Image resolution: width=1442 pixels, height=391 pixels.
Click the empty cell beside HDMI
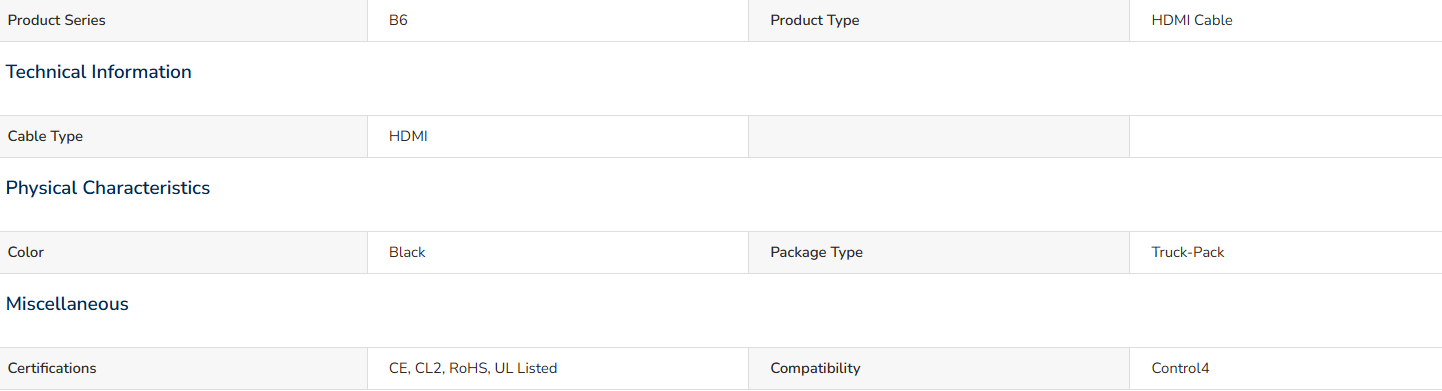(939, 136)
